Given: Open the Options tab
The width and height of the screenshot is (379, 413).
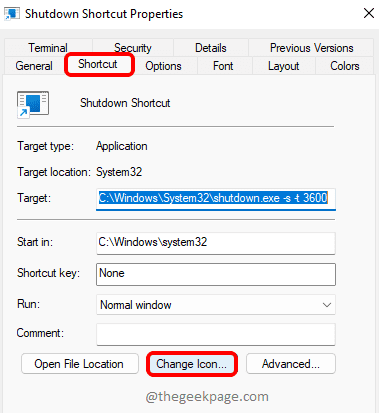Looking at the screenshot, I should (163, 66).
